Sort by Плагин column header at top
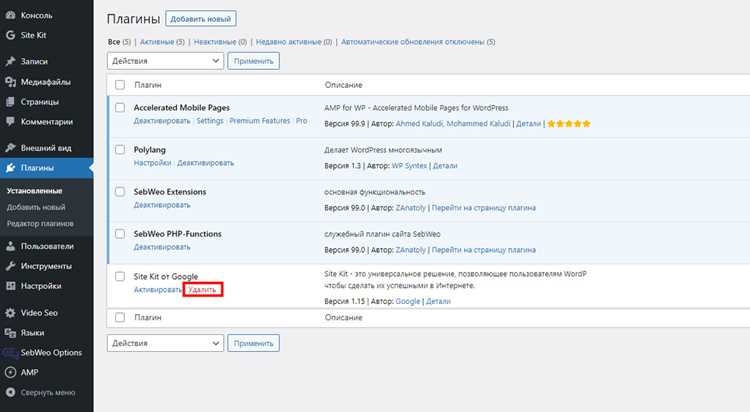This screenshot has height=412, width=750. click(x=148, y=85)
